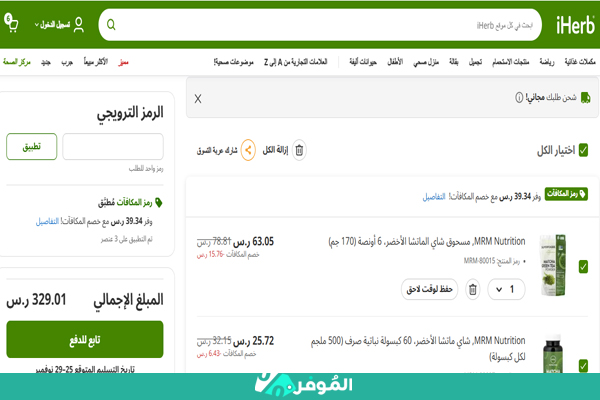Focus the iHerb search field
This screenshot has width=600, height=400.
point(320,25)
